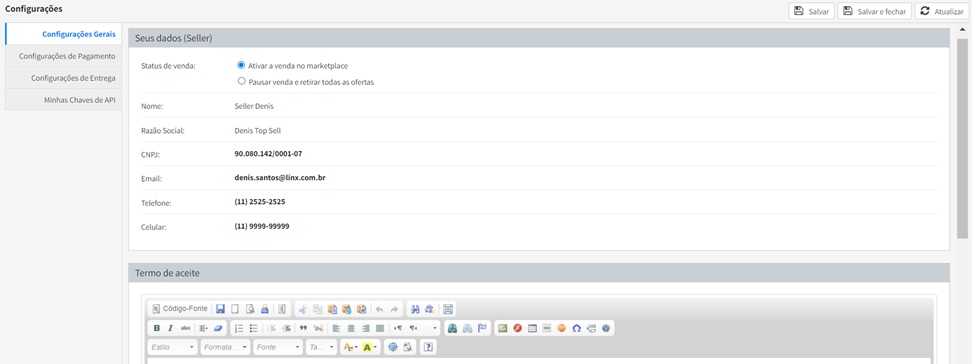
Task: Toggle strikethrough formatting
Action: click(185, 328)
